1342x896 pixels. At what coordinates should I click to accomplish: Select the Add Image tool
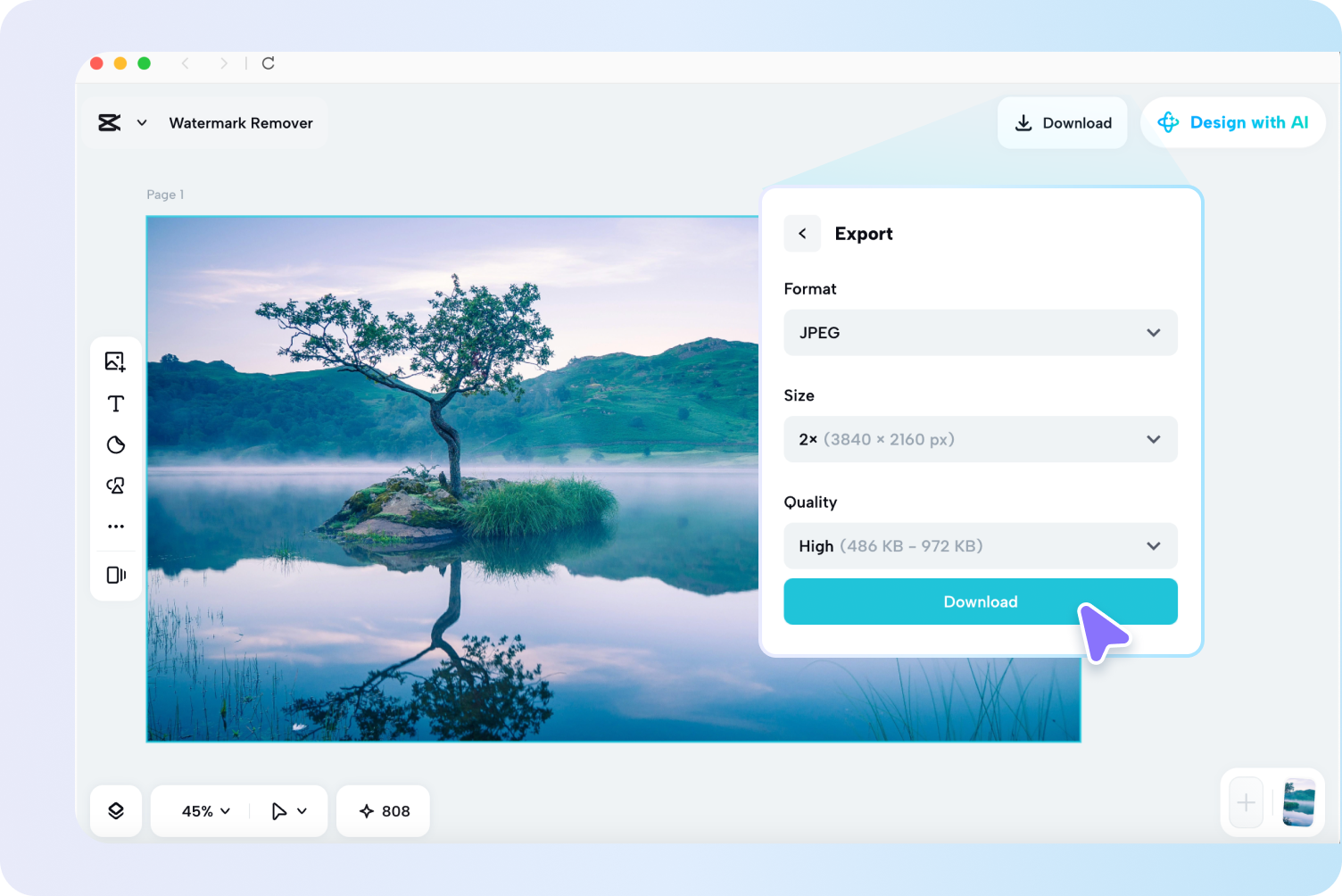click(115, 361)
